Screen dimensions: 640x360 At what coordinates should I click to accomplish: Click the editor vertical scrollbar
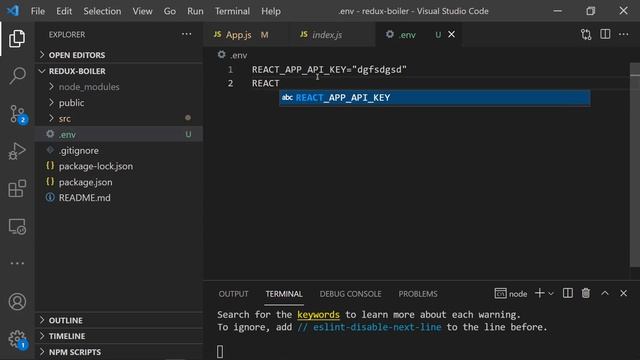point(635,165)
